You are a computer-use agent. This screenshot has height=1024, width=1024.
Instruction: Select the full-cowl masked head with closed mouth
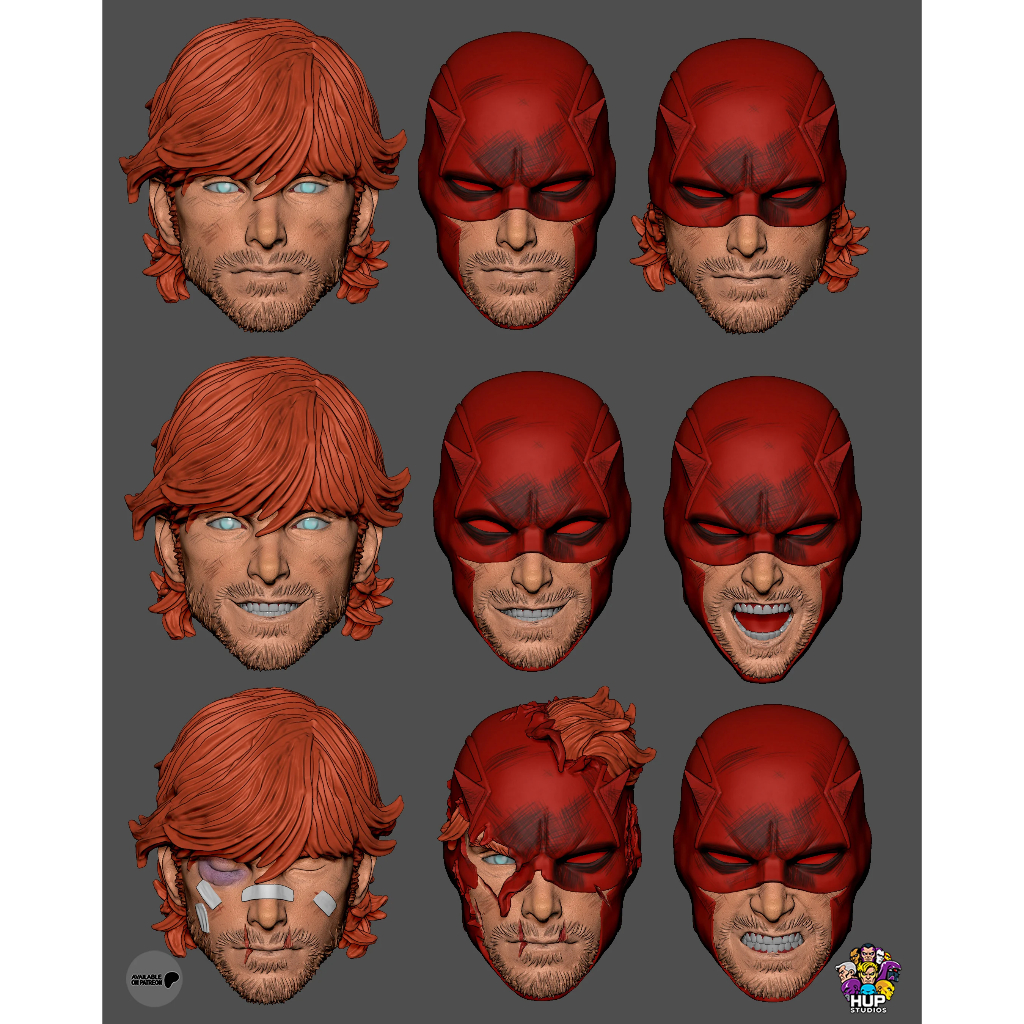click(x=517, y=180)
